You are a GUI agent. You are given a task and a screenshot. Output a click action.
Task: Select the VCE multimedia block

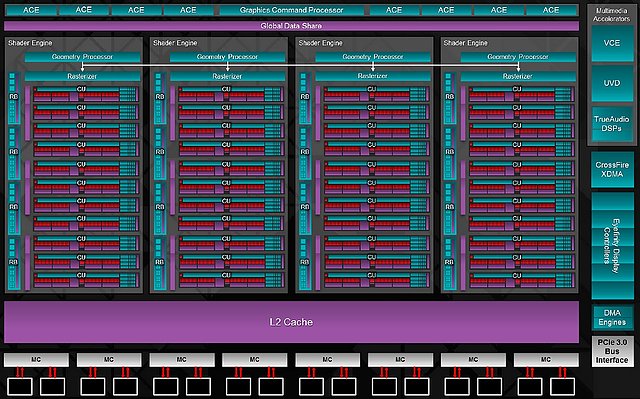coord(612,43)
